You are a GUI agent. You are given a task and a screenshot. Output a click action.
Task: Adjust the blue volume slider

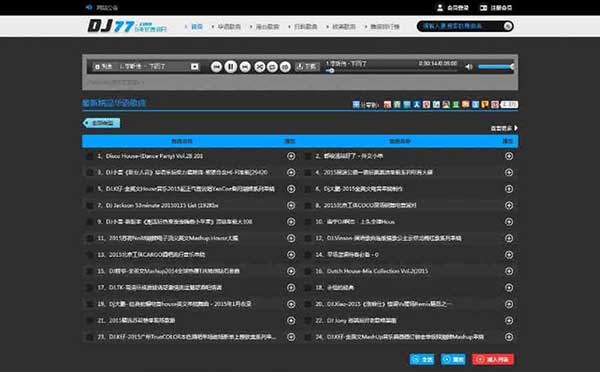tap(496, 67)
